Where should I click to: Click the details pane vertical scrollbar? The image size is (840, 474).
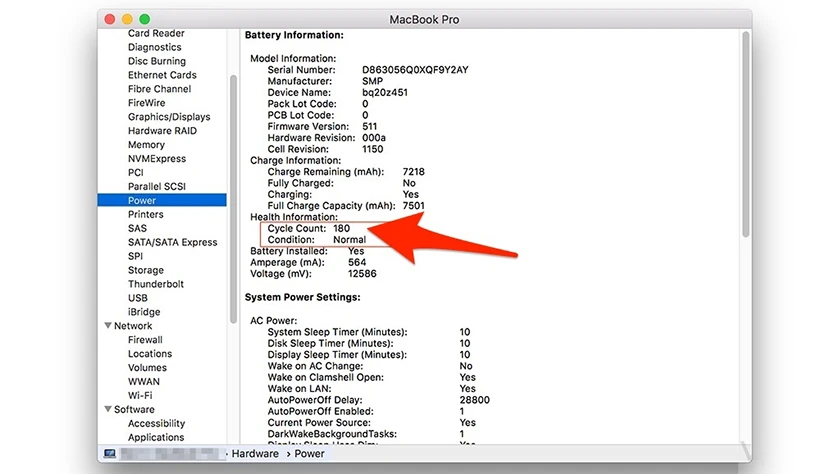point(745,134)
